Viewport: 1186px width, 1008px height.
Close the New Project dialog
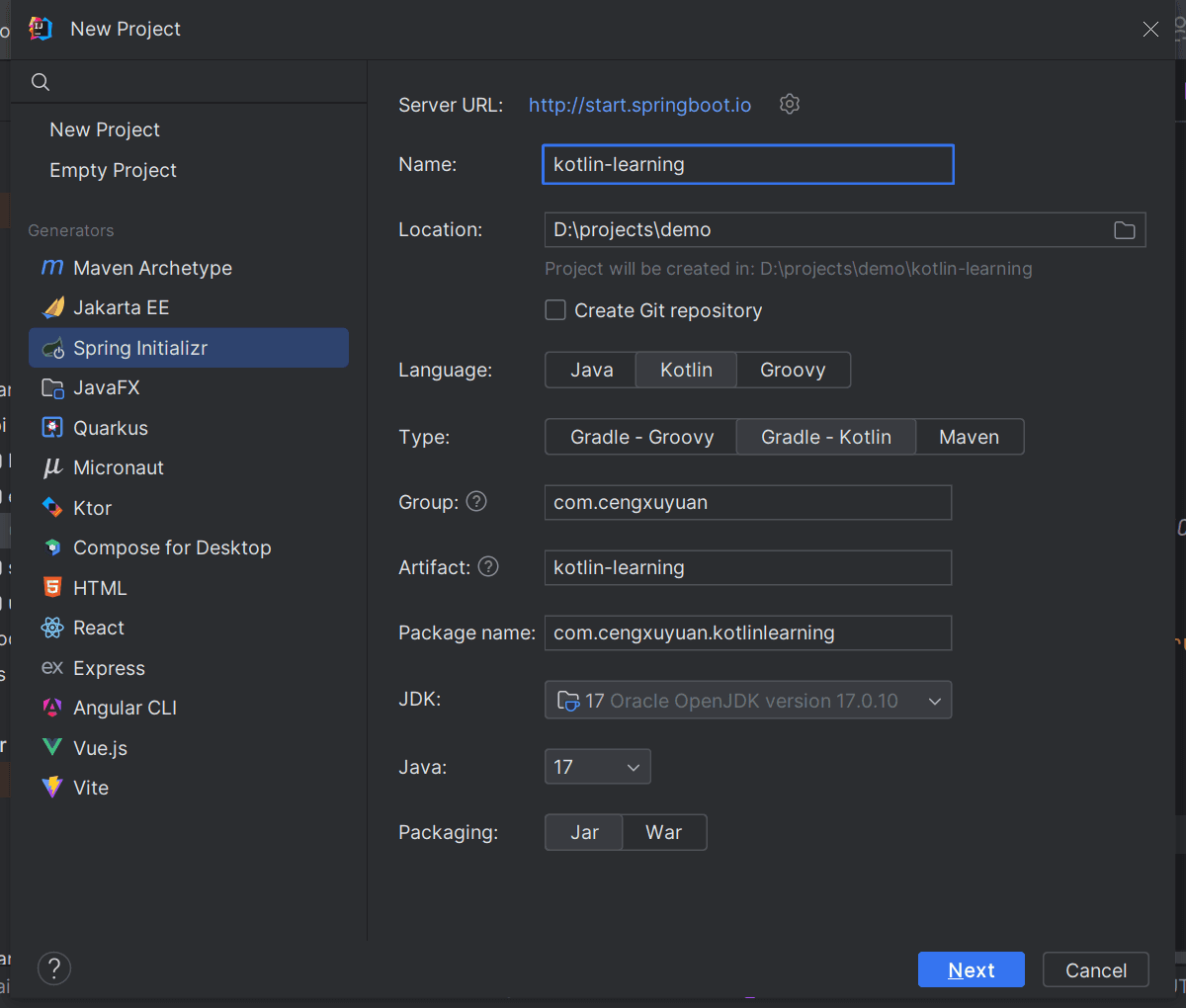pyautogui.click(x=1150, y=30)
